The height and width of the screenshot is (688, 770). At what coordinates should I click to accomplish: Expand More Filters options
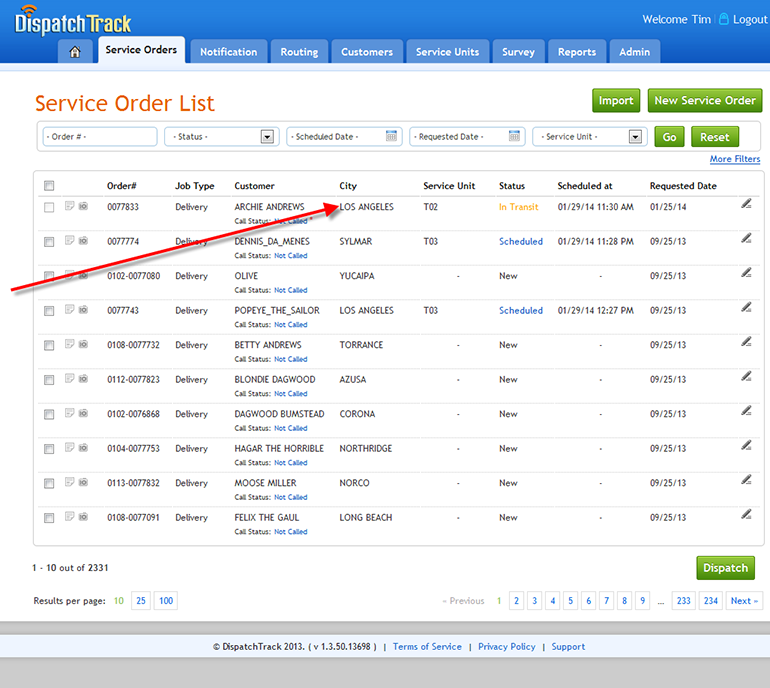[x=734, y=160]
